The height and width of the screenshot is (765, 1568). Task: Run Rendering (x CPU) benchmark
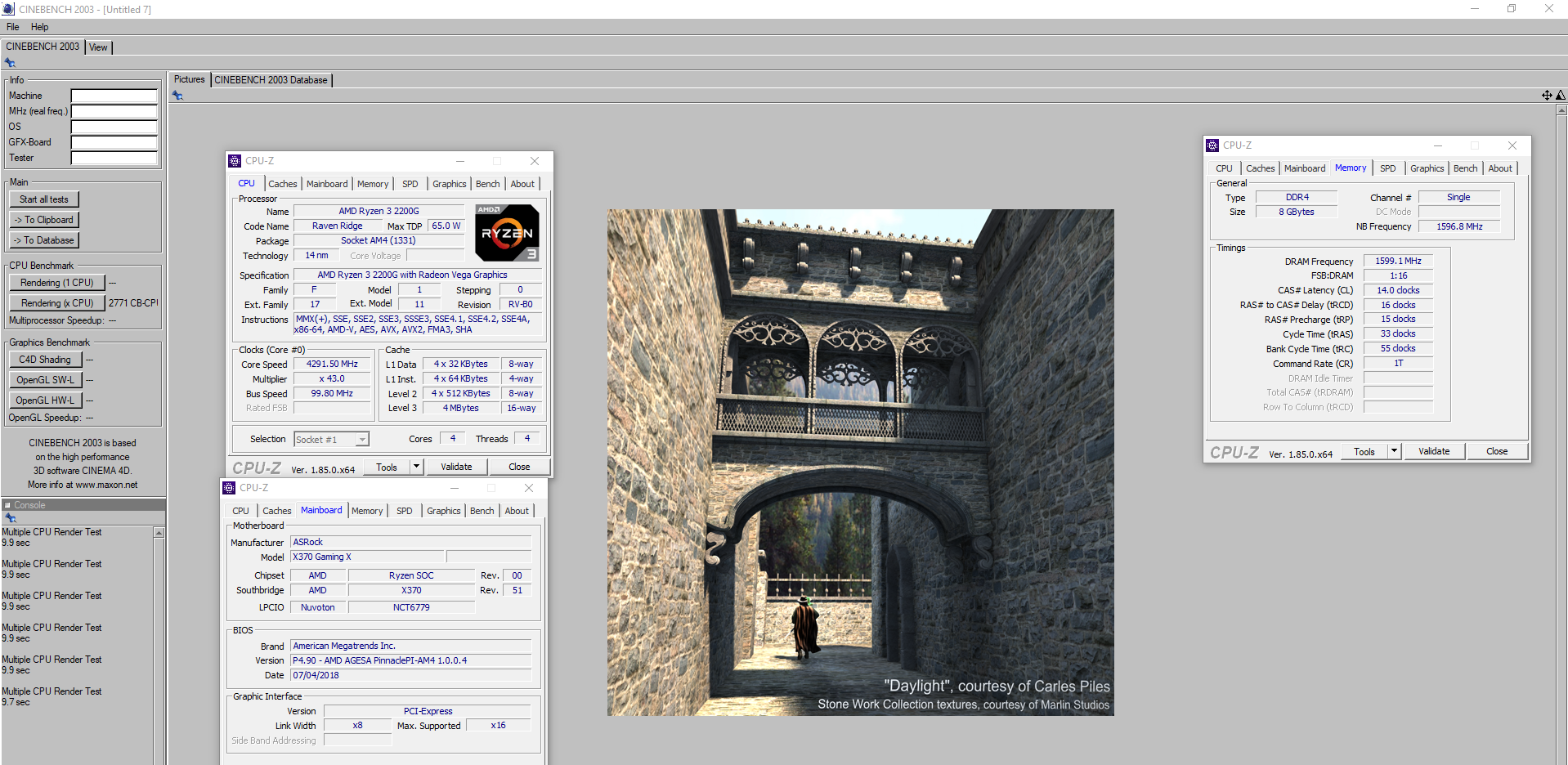click(x=57, y=303)
